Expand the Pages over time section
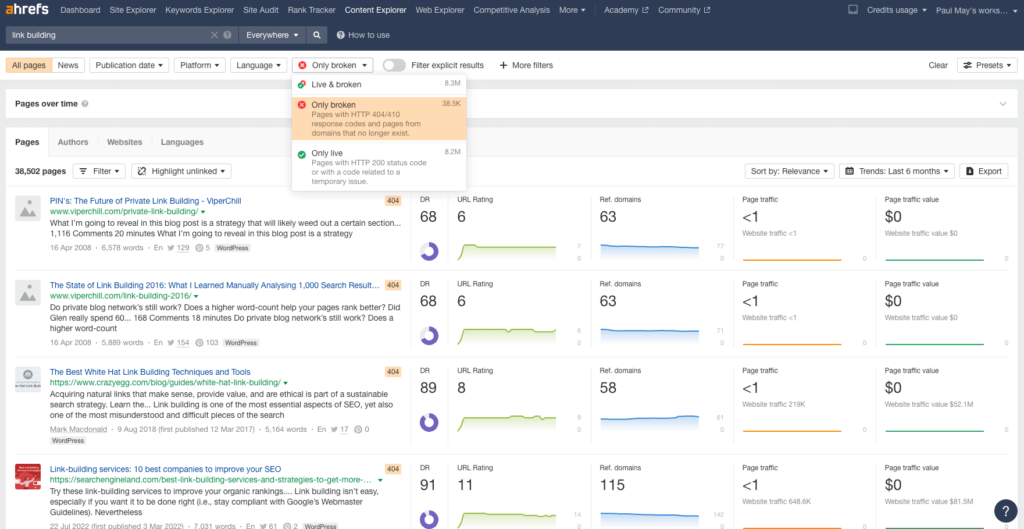Image resolution: width=1024 pixels, height=529 pixels. [1003, 104]
